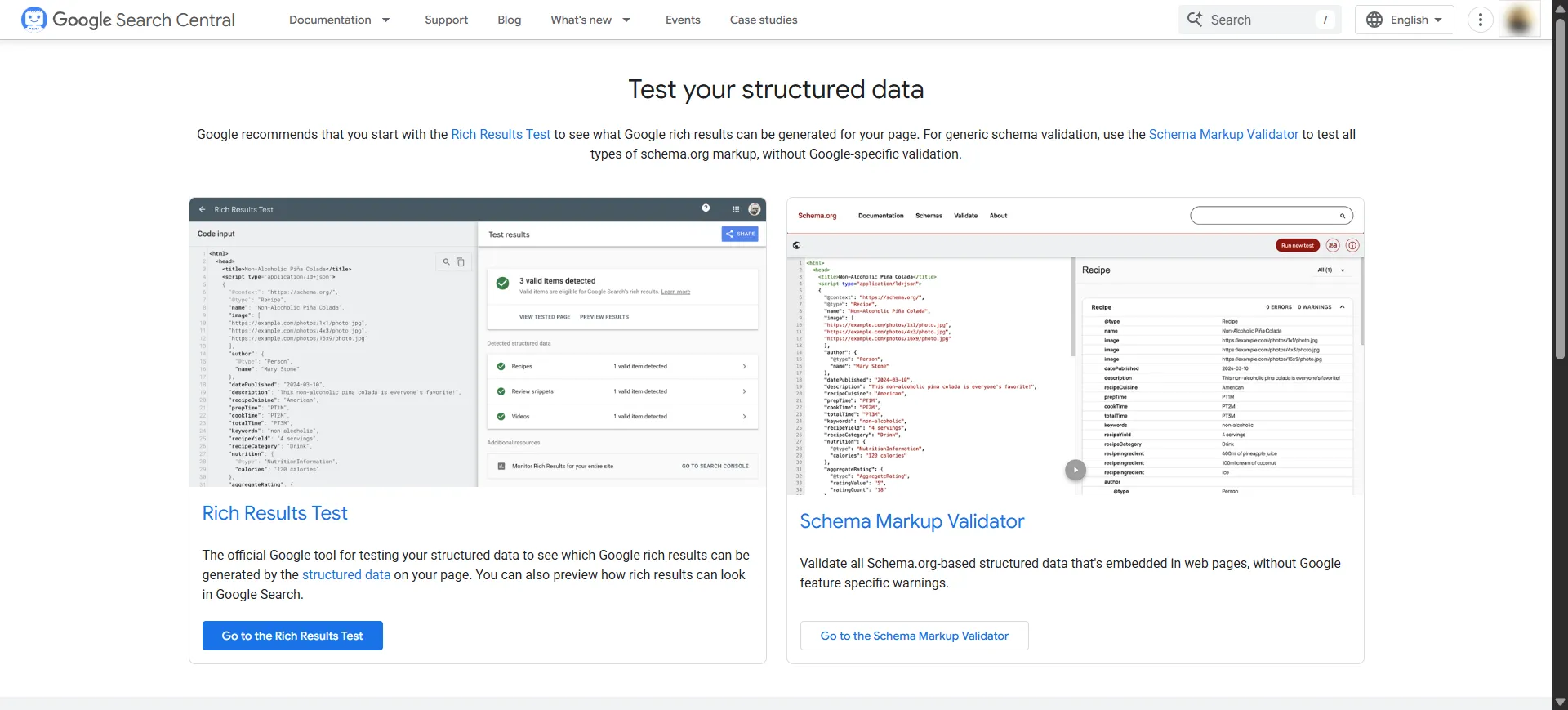The height and width of the screenshot is (710, 1568).
Task: Open the three-dot more options menu
Action: point(1481,20)
